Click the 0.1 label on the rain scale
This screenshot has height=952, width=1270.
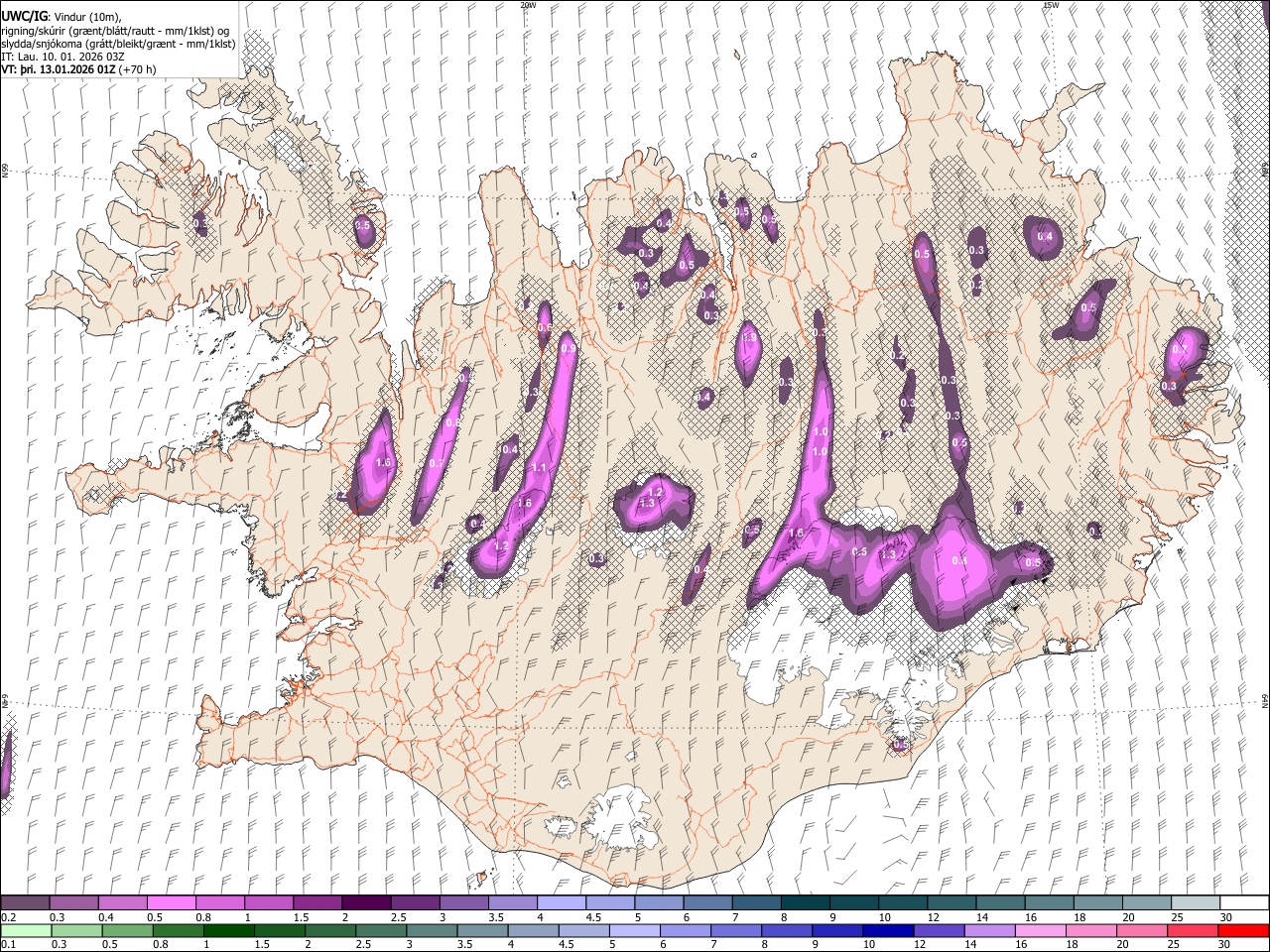pyautogui.click(x=7, y=945)
